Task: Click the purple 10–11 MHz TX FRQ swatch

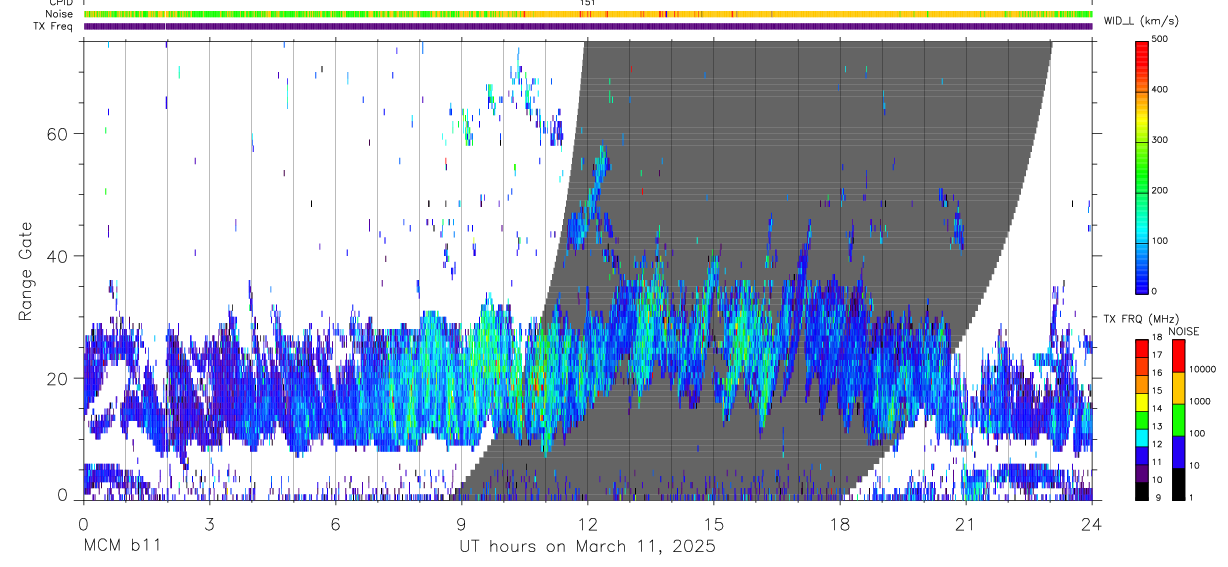Action: [x=1141, y=472]
